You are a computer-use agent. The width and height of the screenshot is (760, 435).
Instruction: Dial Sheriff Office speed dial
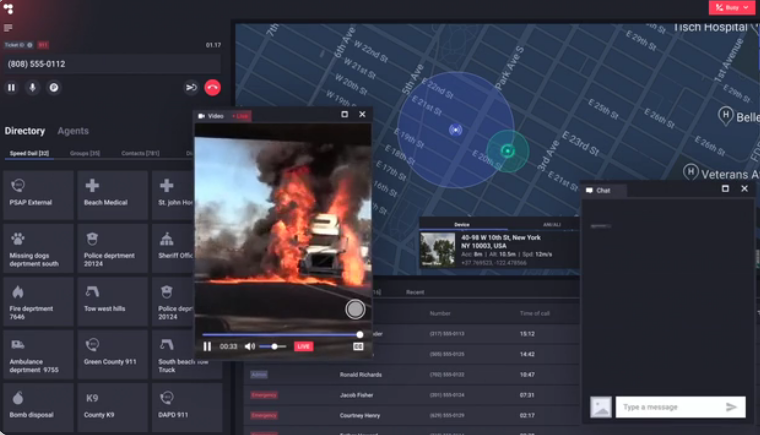click(x=173, y=248)
